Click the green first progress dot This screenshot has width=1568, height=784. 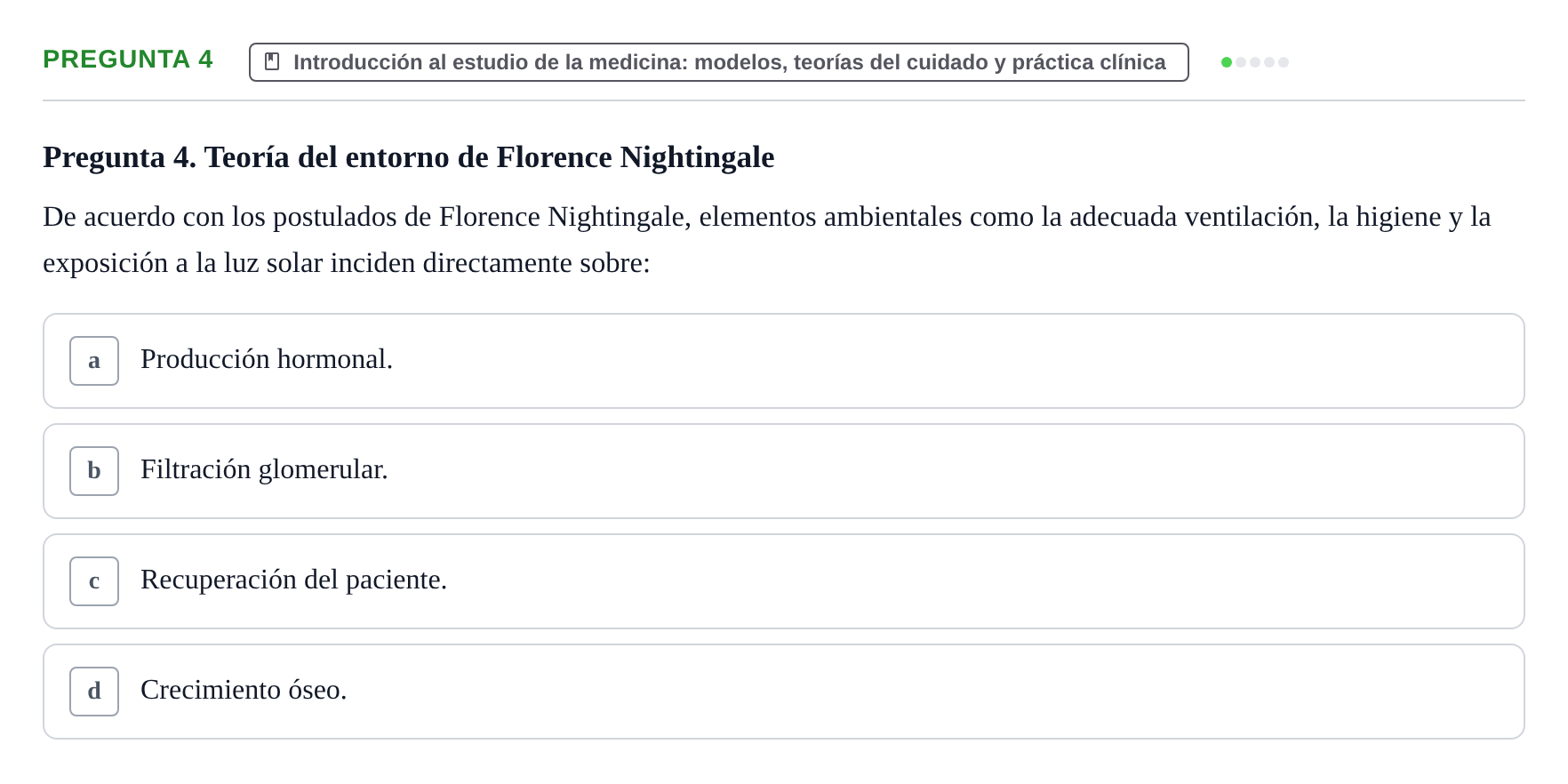(1227, 62)
